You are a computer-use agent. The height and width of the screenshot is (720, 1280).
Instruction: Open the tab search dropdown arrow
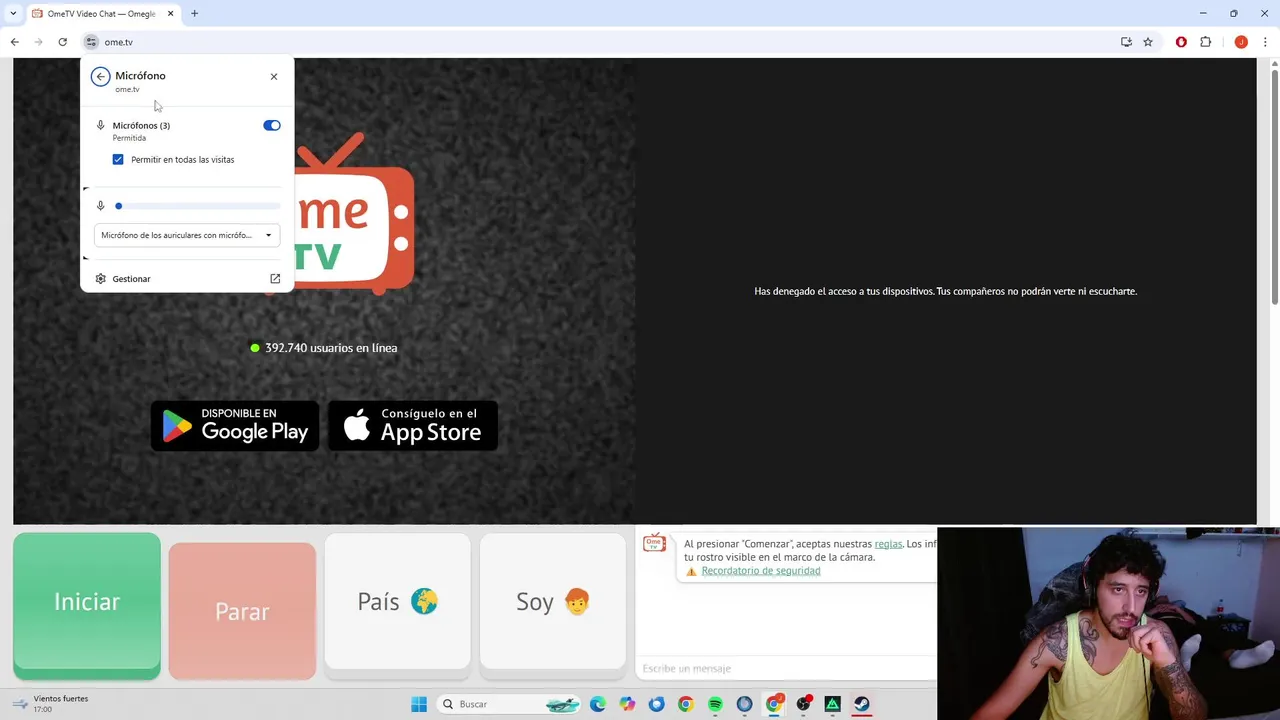point(13,13)
